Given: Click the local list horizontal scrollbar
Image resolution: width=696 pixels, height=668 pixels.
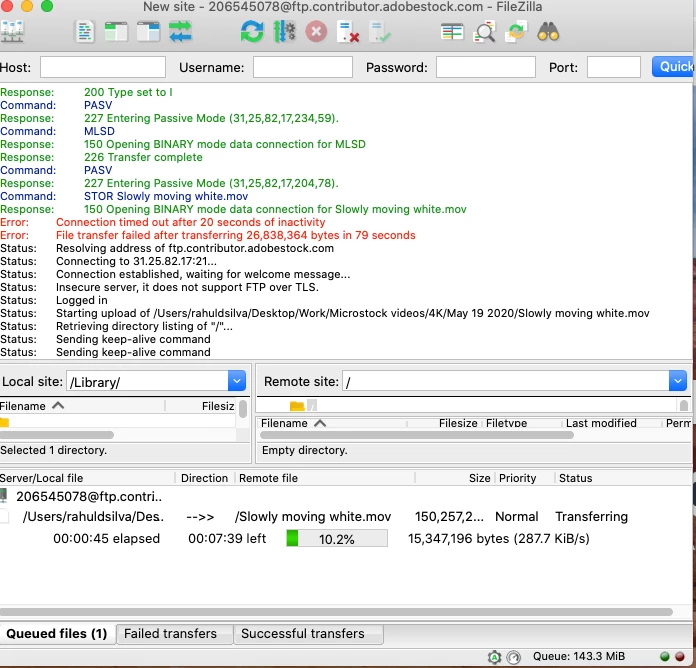Looking at the screenshot, I should (57, 435).
